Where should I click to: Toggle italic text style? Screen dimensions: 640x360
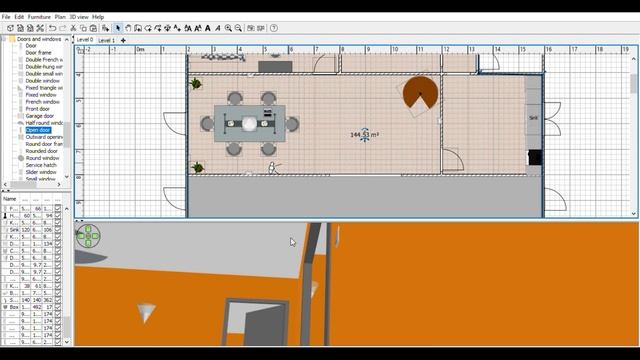[218, 28]
